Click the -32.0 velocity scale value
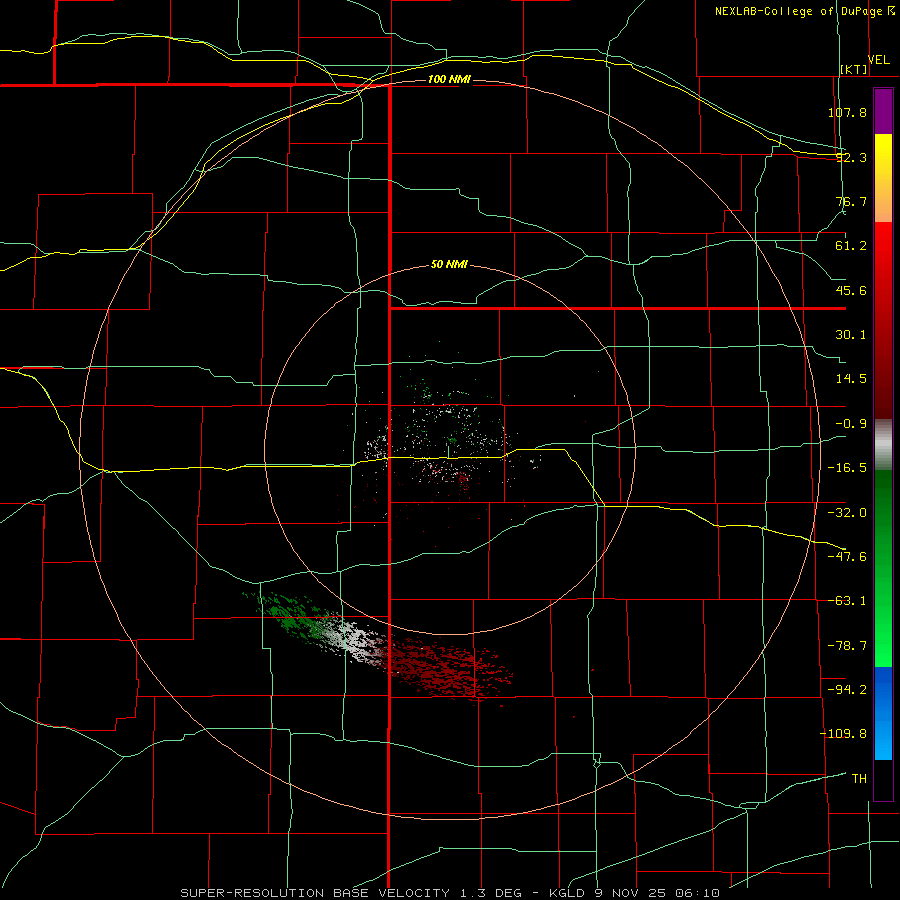 [x=847, y=513]
